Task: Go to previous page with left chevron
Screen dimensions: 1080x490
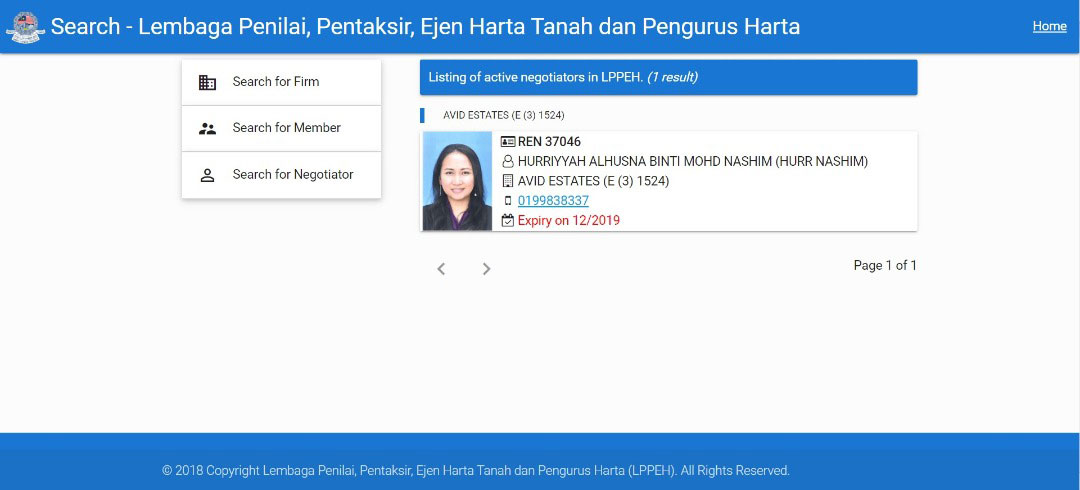Action: point(442,269)
